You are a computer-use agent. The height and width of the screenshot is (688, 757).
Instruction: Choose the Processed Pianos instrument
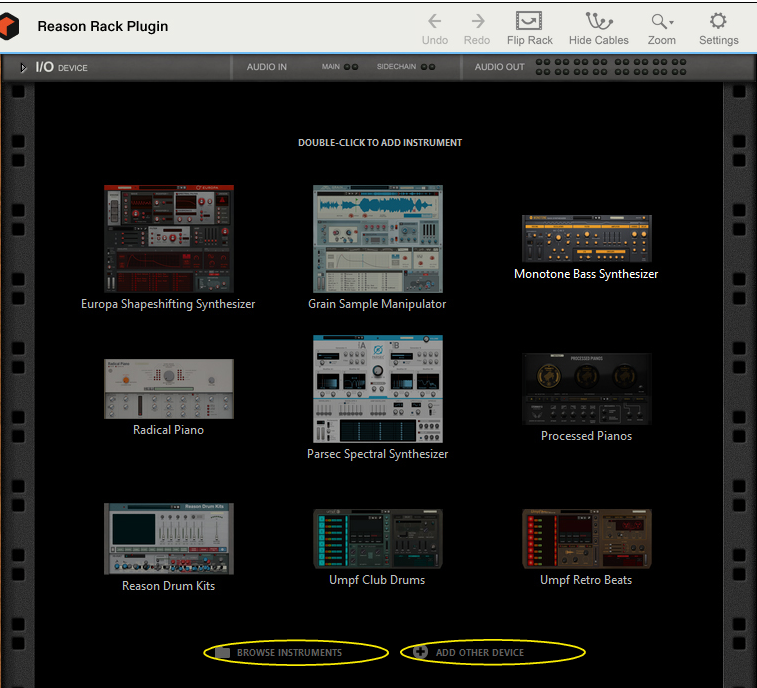586,389
